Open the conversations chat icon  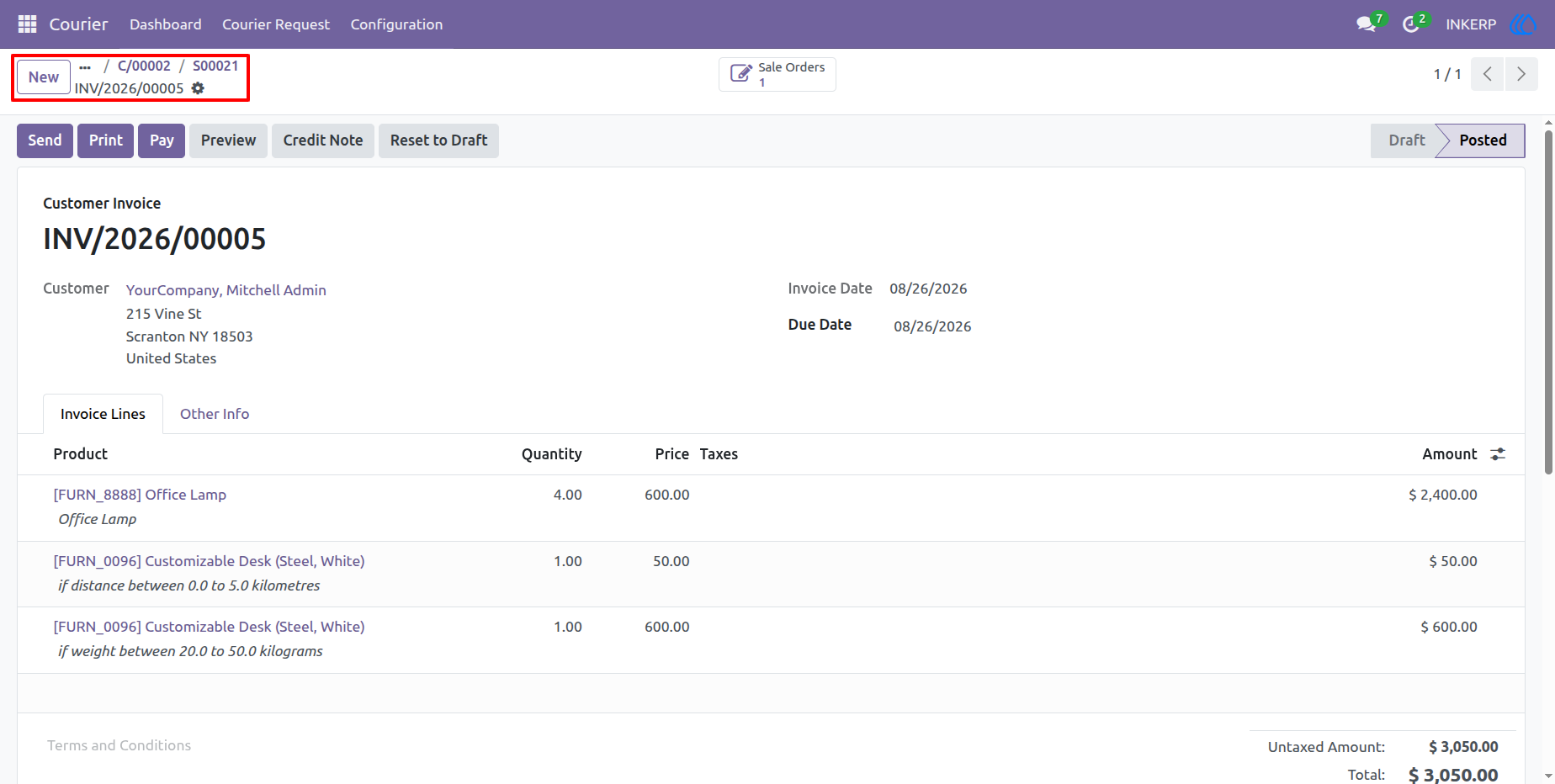point(1366,24)
